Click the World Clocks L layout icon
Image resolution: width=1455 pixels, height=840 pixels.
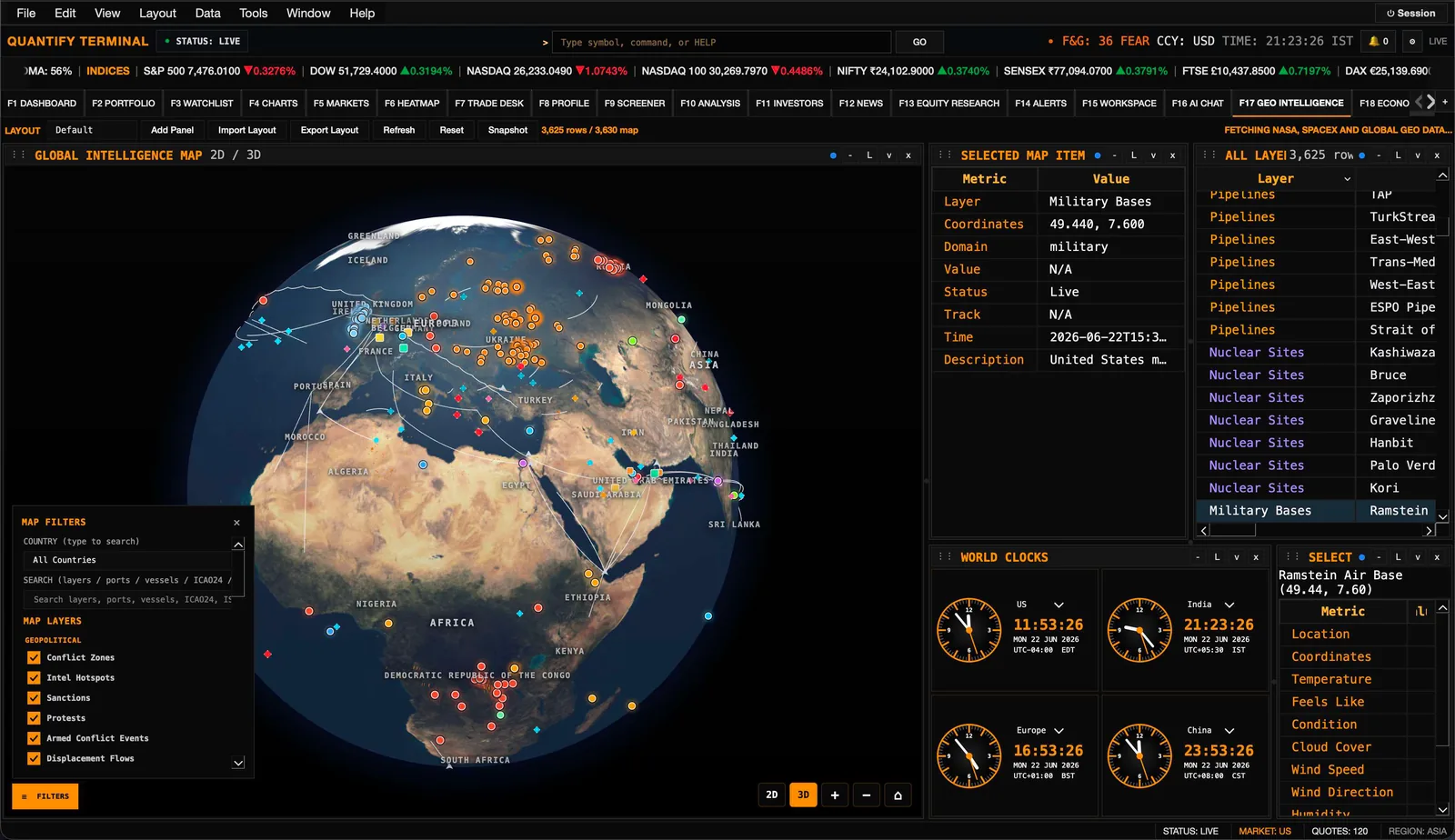click(1217, 557)
